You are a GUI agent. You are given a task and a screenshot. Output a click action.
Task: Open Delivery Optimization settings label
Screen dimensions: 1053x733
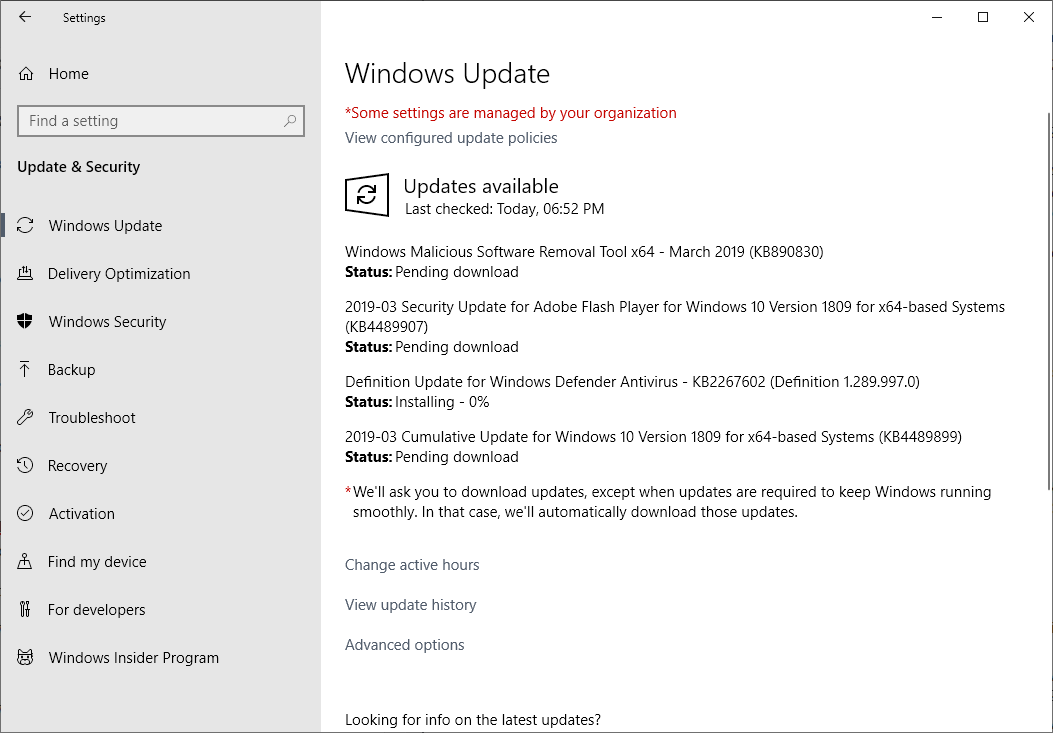click(x=119, y=273)
